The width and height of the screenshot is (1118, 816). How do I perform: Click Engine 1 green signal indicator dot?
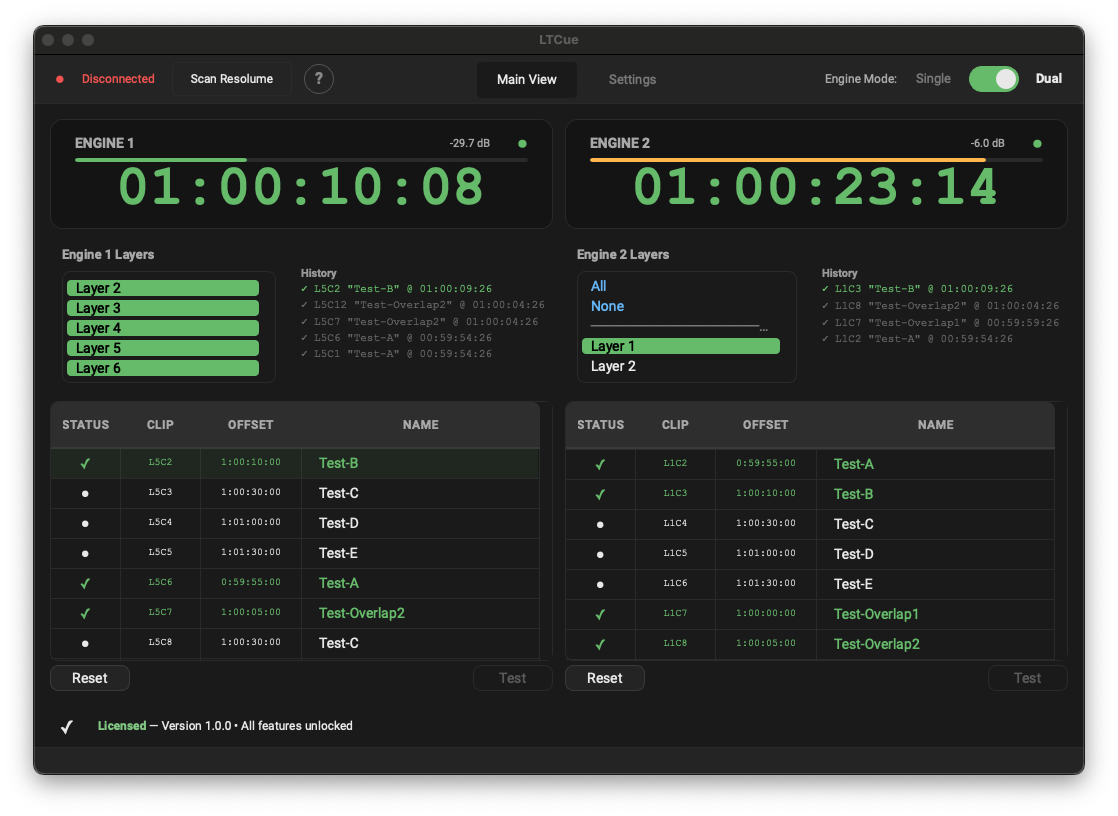click(522, 144)
